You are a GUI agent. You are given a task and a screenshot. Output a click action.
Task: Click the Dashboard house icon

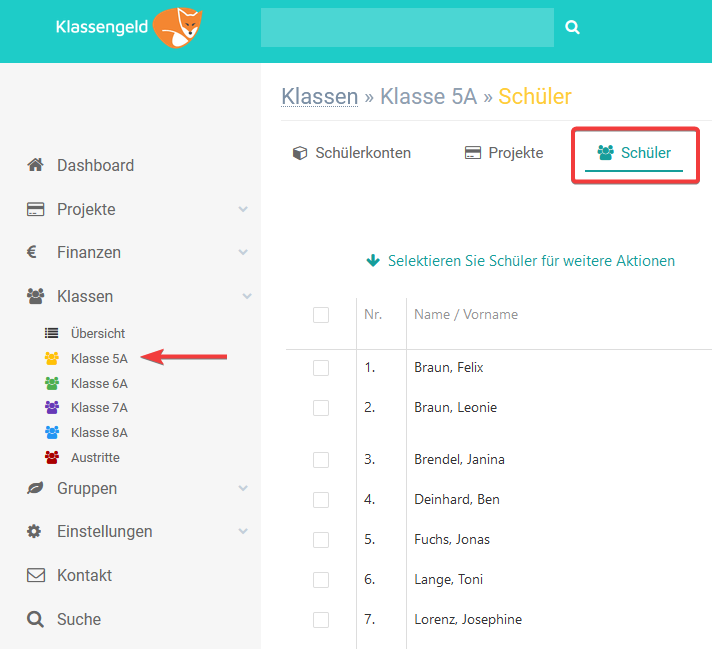[x=36, y=165]
